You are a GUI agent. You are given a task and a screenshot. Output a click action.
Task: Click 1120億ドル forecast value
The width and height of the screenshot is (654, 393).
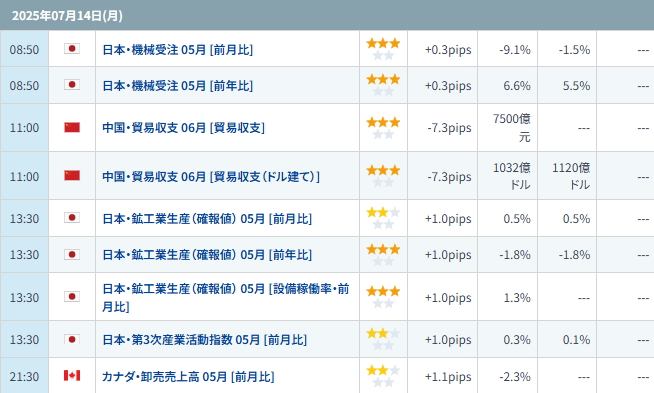pos(571,176)
